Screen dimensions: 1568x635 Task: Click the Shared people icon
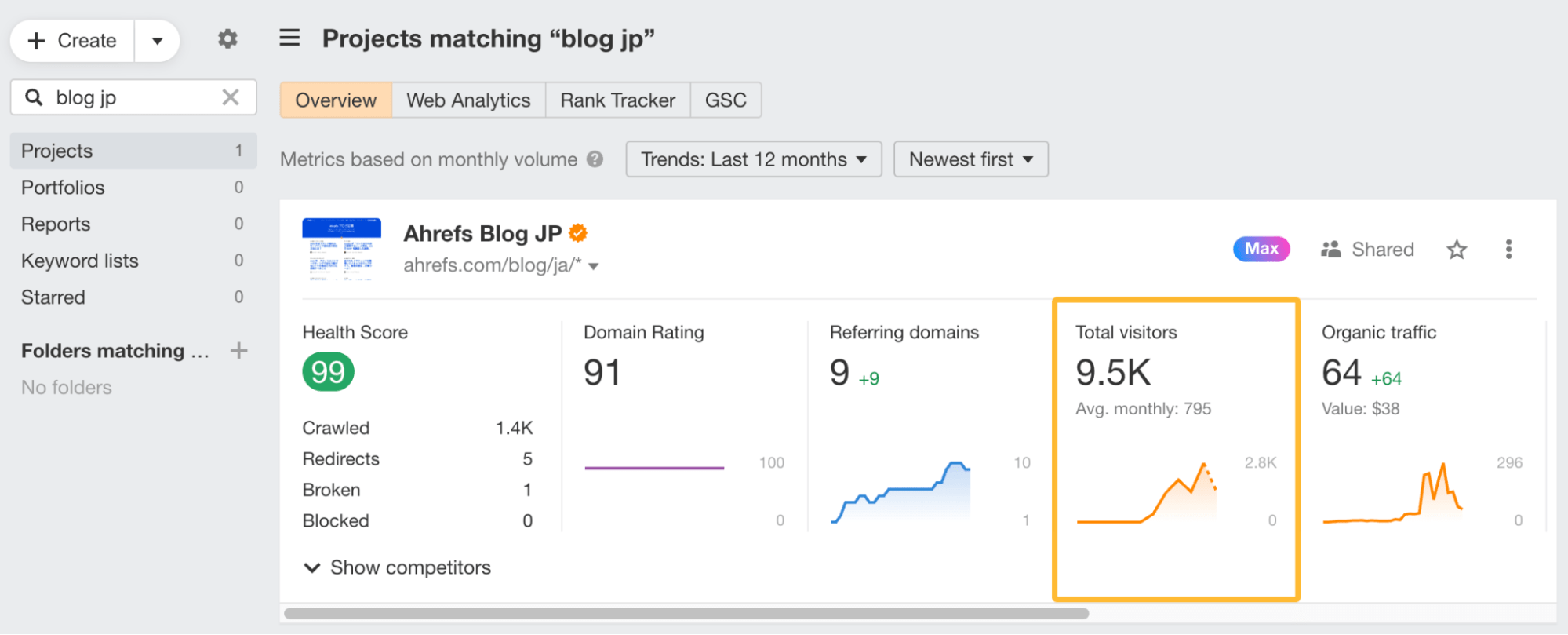click(x=1331, y=250)
